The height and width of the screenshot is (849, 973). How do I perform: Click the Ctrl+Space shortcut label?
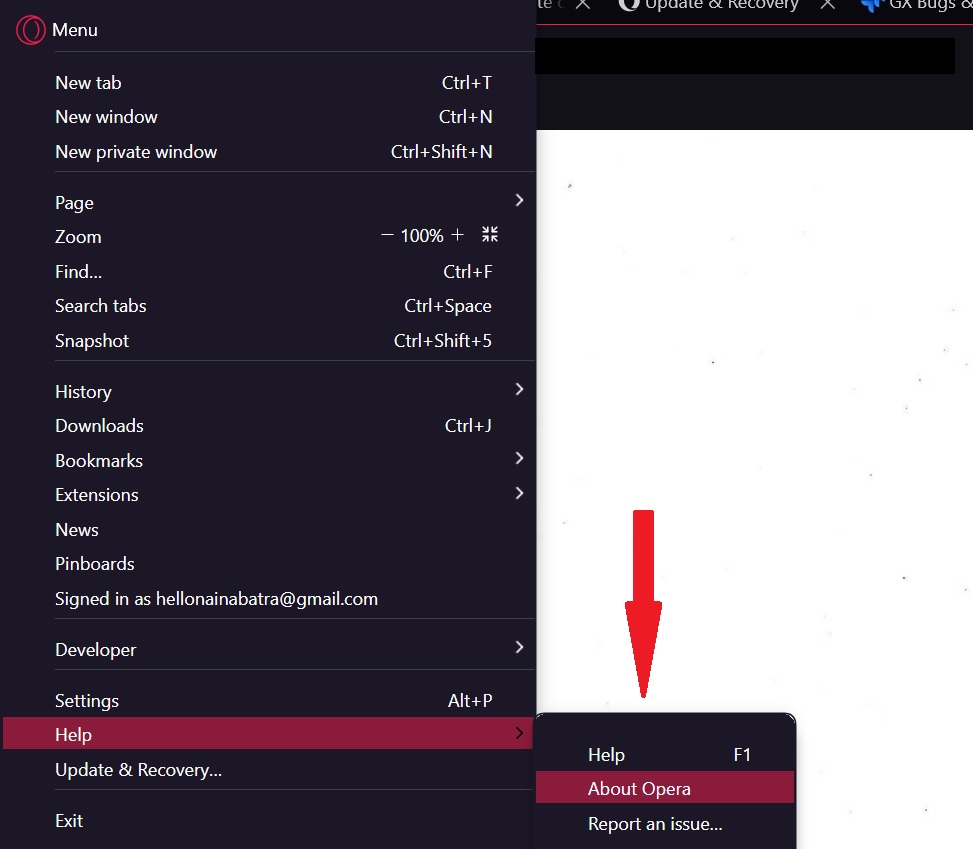click(x=447, y=306)
